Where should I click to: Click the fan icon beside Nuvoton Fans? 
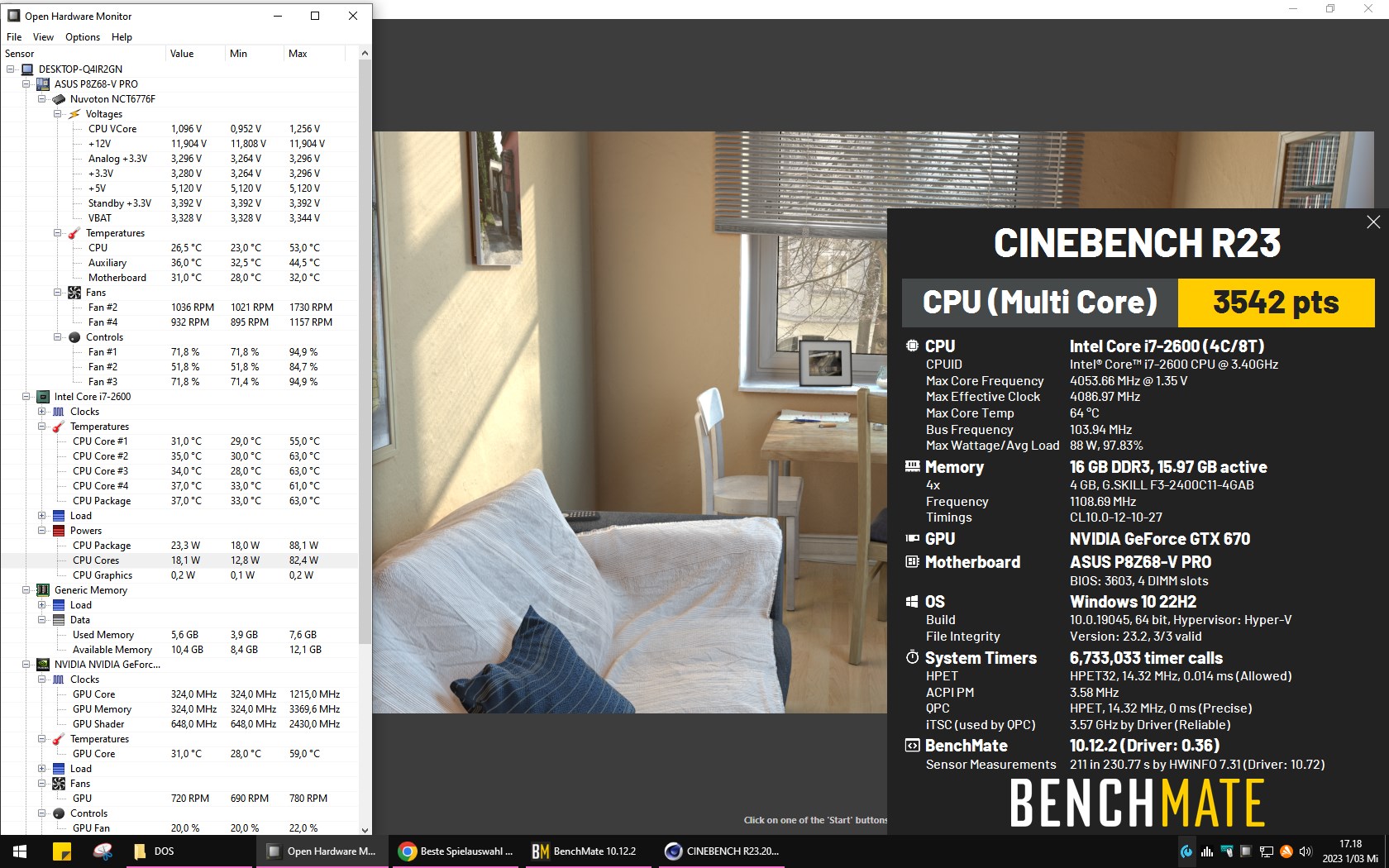[x=74, y=293]
